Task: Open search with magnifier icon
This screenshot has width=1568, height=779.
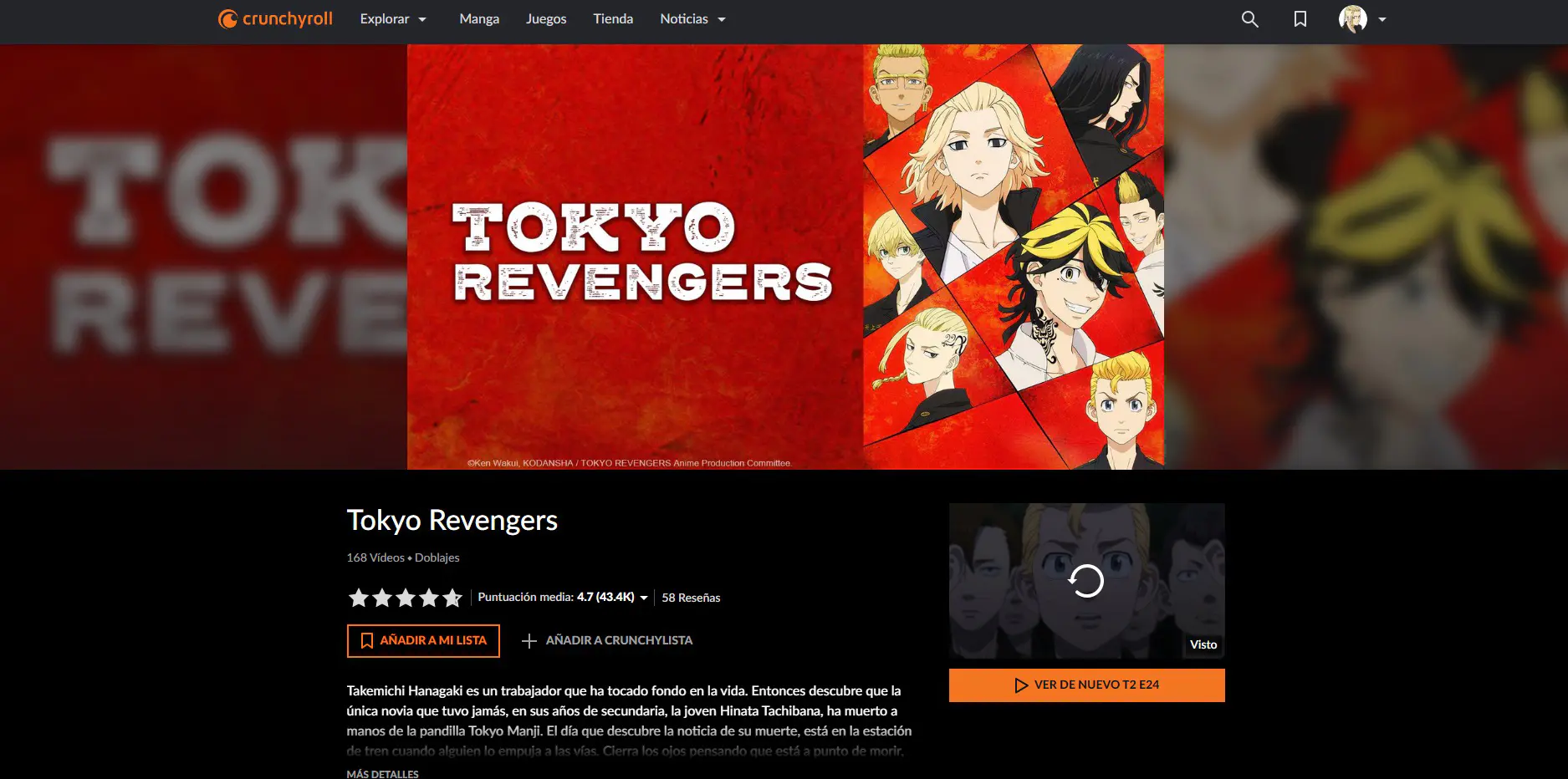Action: coord(1249,18)
